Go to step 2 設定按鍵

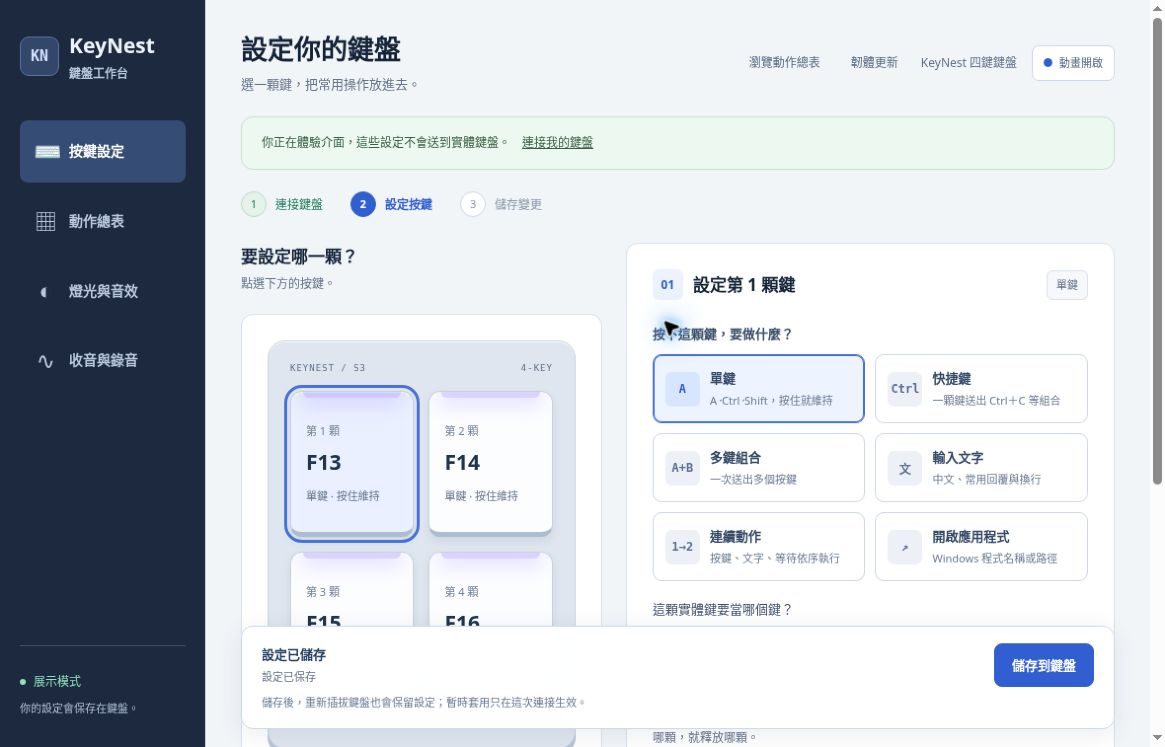point(392,204)
